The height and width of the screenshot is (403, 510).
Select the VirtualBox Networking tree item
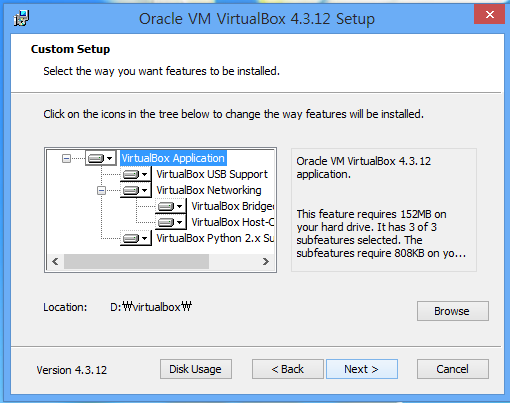point(209,190)
